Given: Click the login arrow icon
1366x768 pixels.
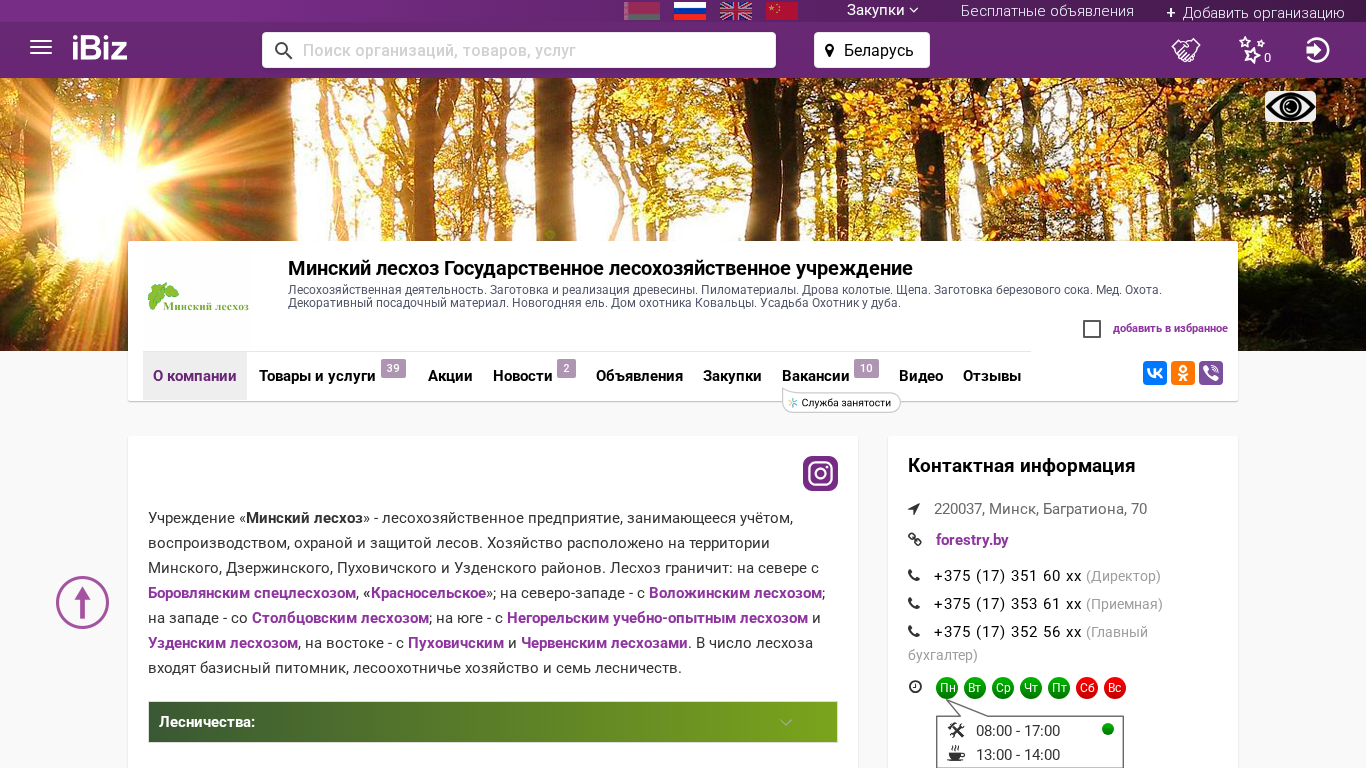Looking at the screenshot, I should tap(1317, 50).
